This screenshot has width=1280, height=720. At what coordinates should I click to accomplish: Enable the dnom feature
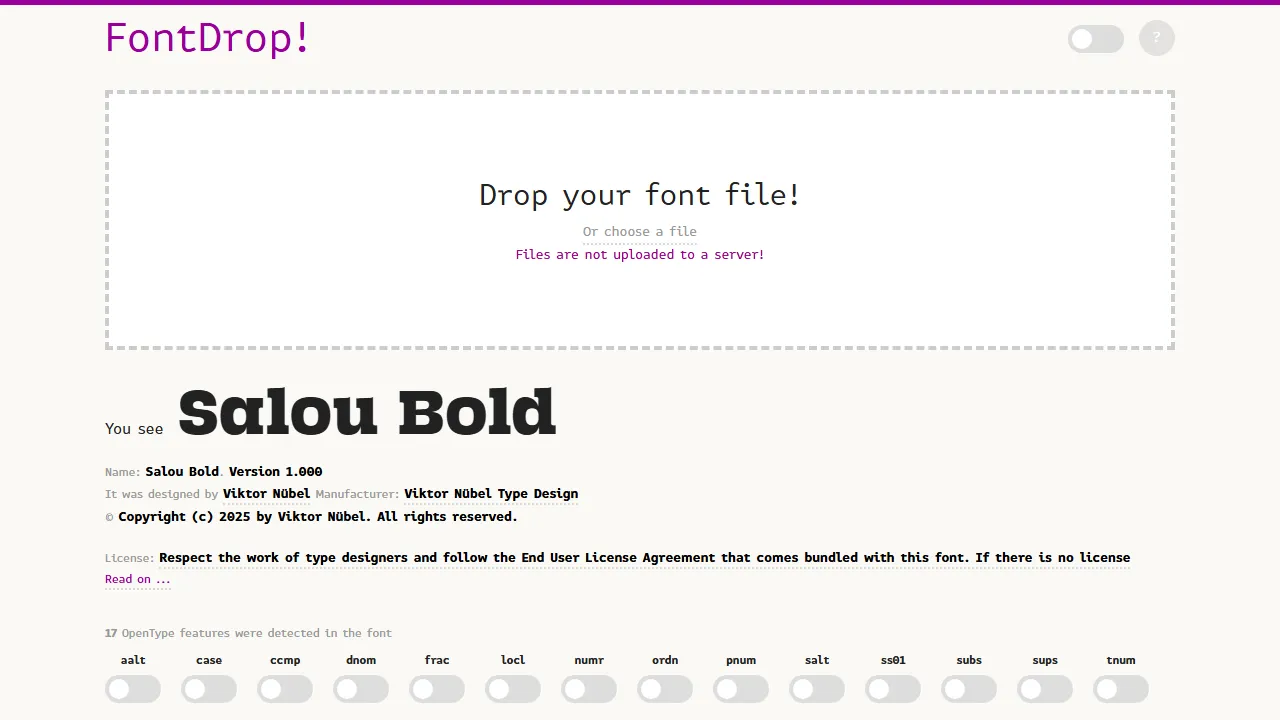(361, 689)
